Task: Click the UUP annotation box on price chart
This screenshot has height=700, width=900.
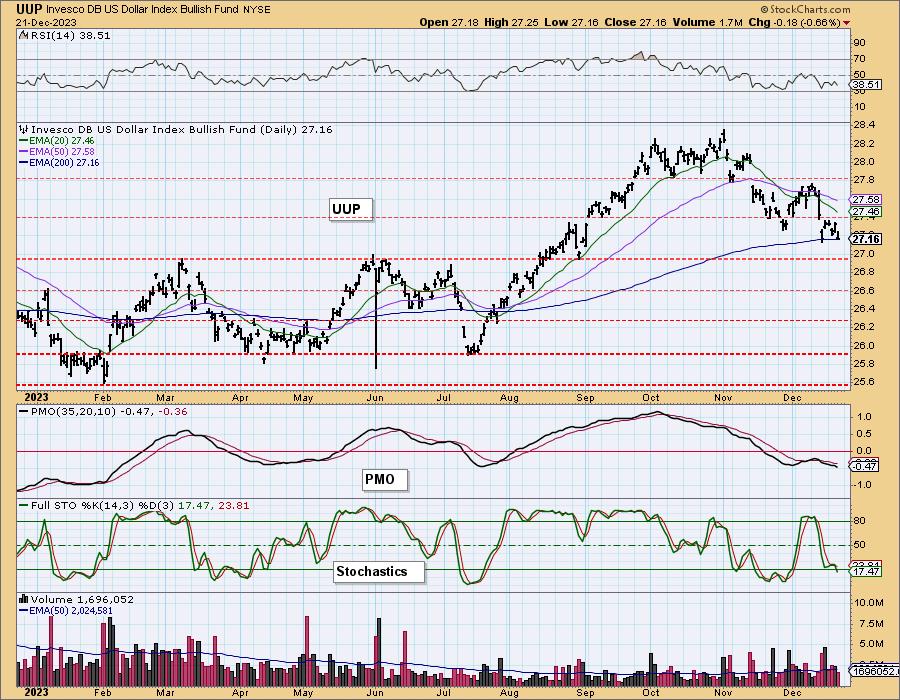Action: 351,209
